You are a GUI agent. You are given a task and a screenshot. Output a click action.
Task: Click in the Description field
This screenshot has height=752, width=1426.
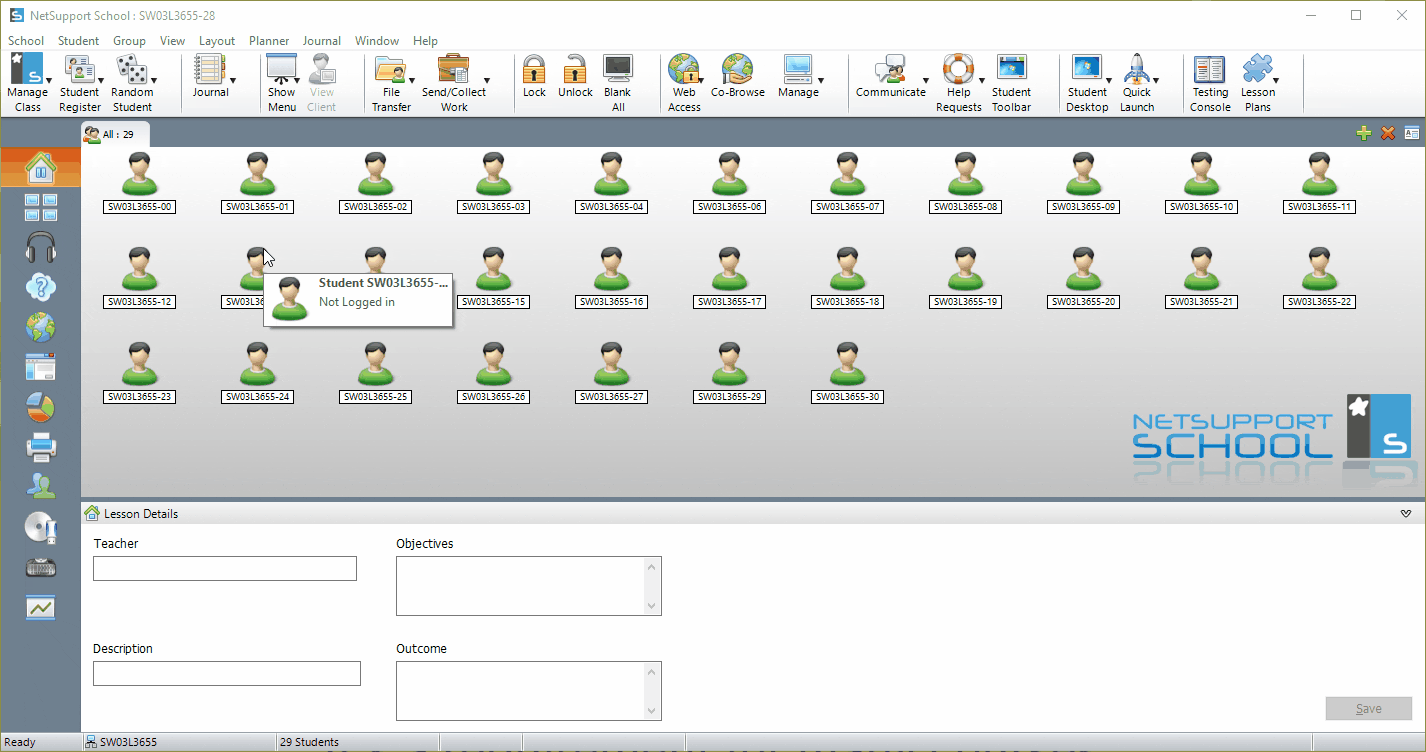tap(227, 674)
